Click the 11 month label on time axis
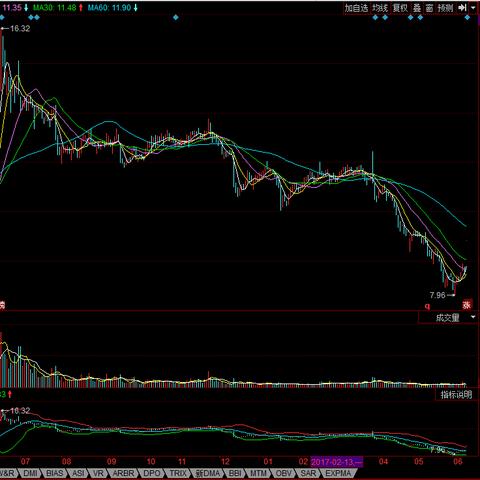The height and width of the screenshot is (480, 480). 182,462
